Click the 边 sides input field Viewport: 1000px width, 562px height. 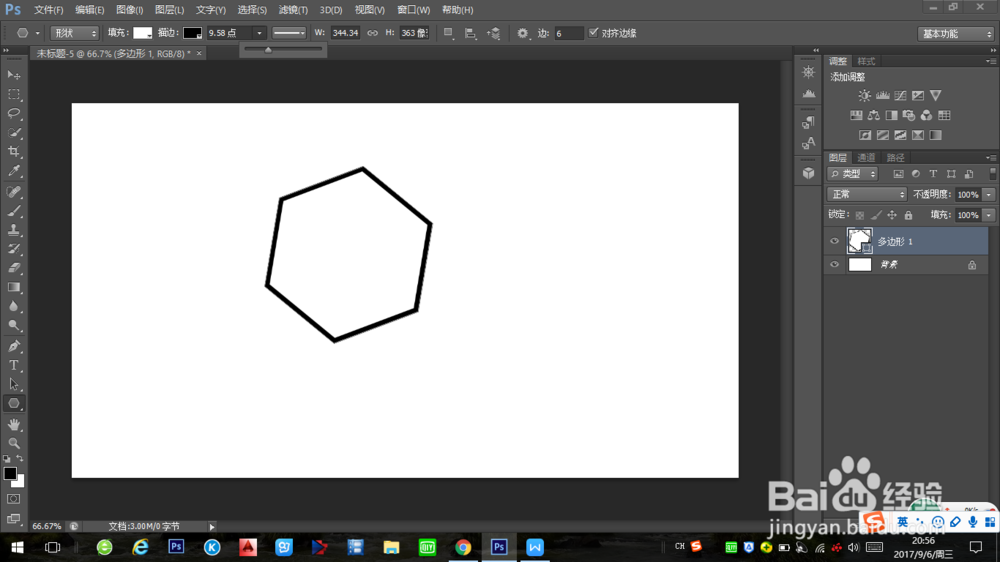[568, 33]
